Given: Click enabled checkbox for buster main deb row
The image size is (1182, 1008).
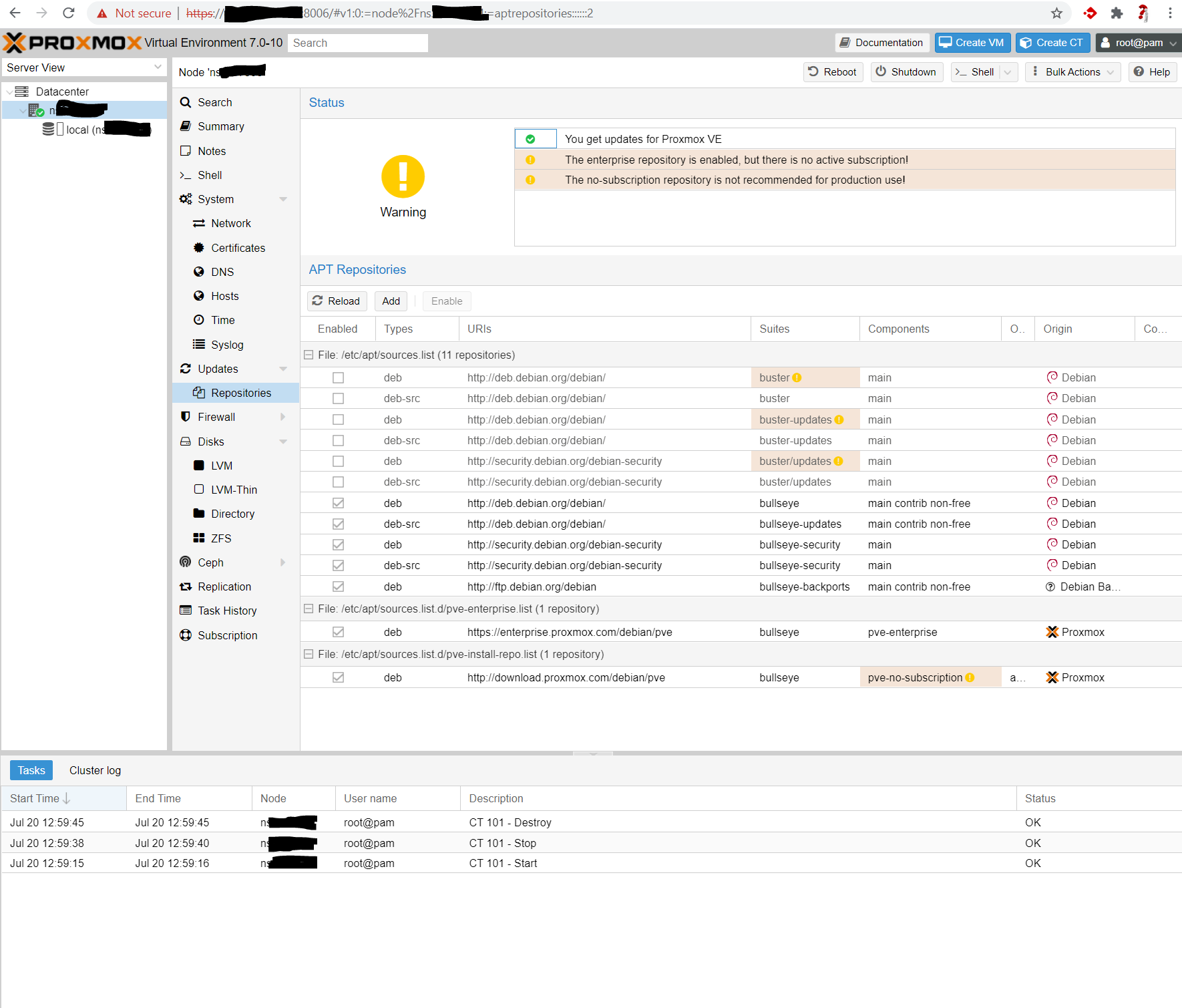Looking at the screenshot, I should [339, 378].
